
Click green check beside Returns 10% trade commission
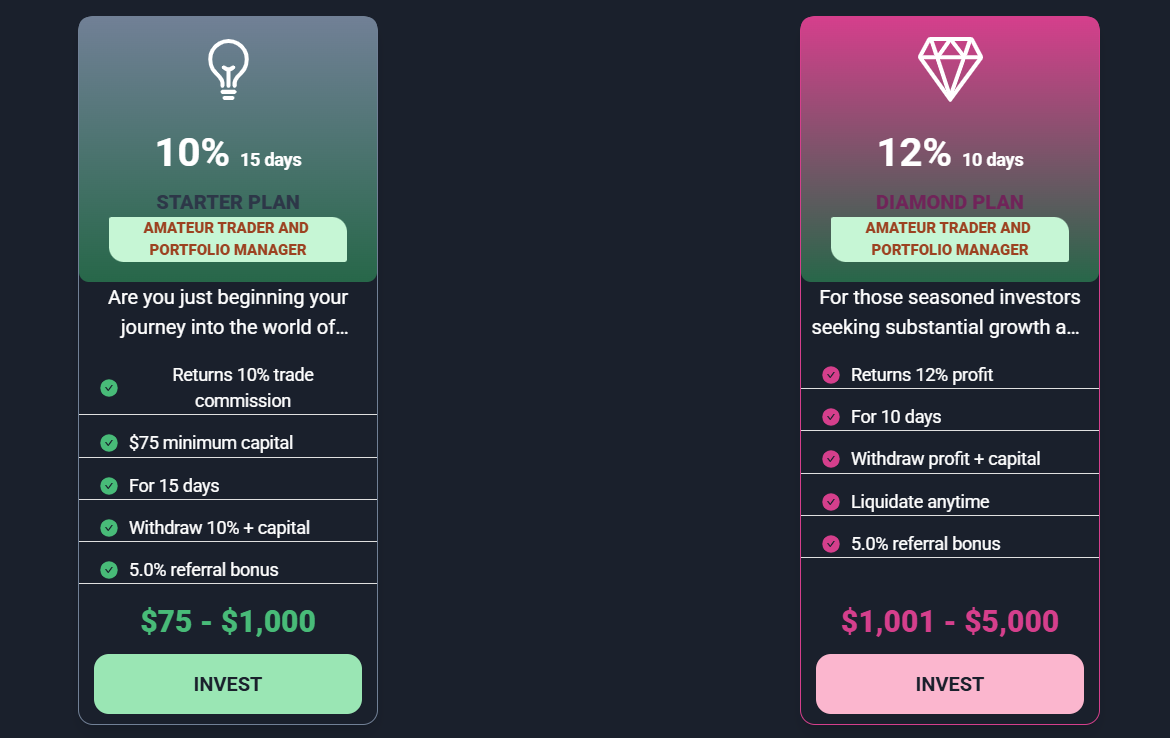(109, 388)
